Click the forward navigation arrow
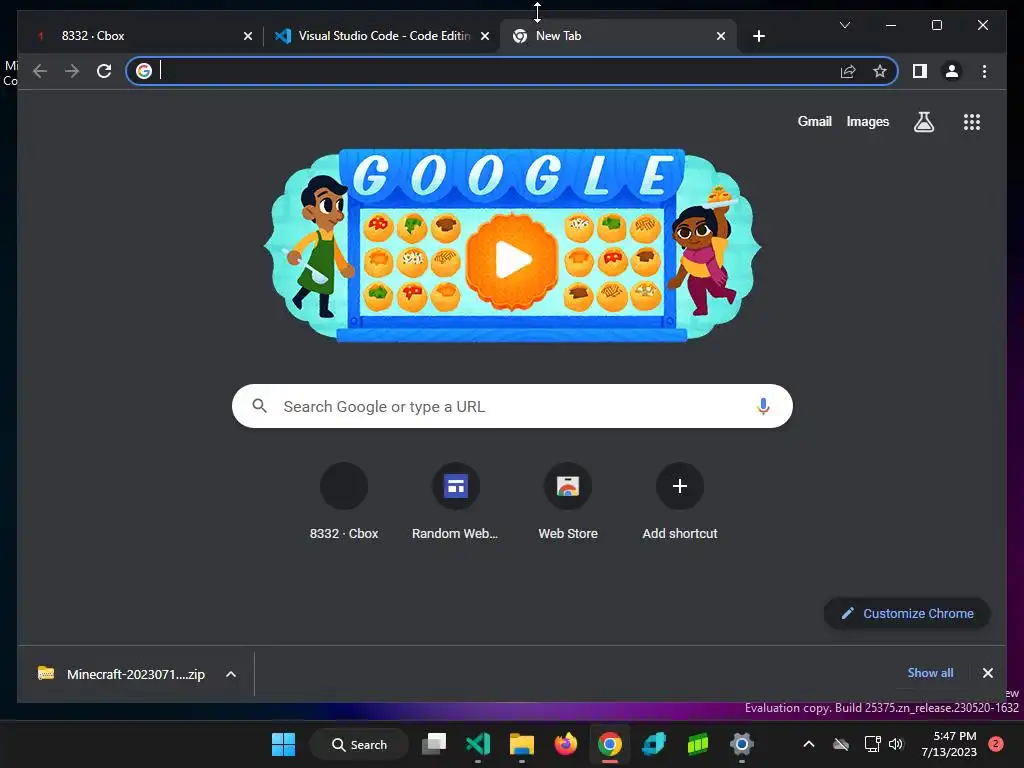Screen dimensions: 1024x768 click(x=72, y=71)
